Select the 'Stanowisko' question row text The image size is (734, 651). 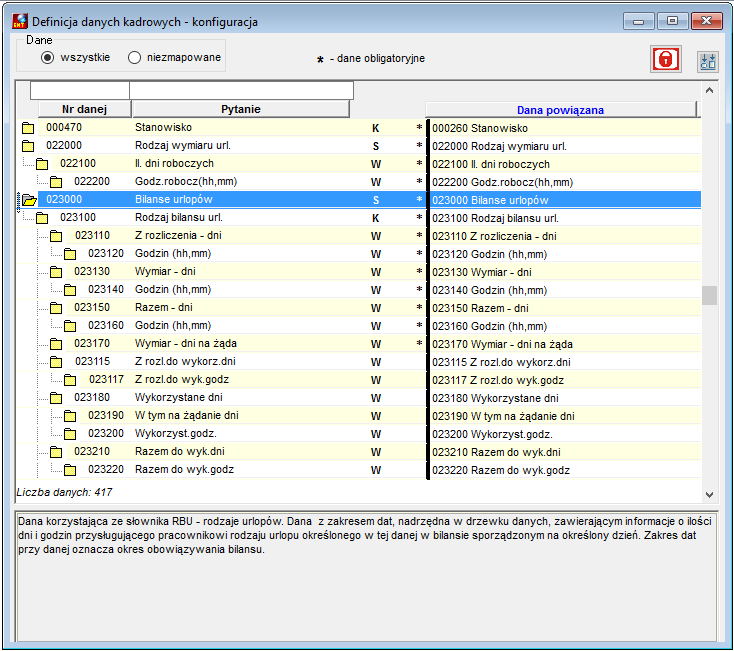click(x=163, y=127)
